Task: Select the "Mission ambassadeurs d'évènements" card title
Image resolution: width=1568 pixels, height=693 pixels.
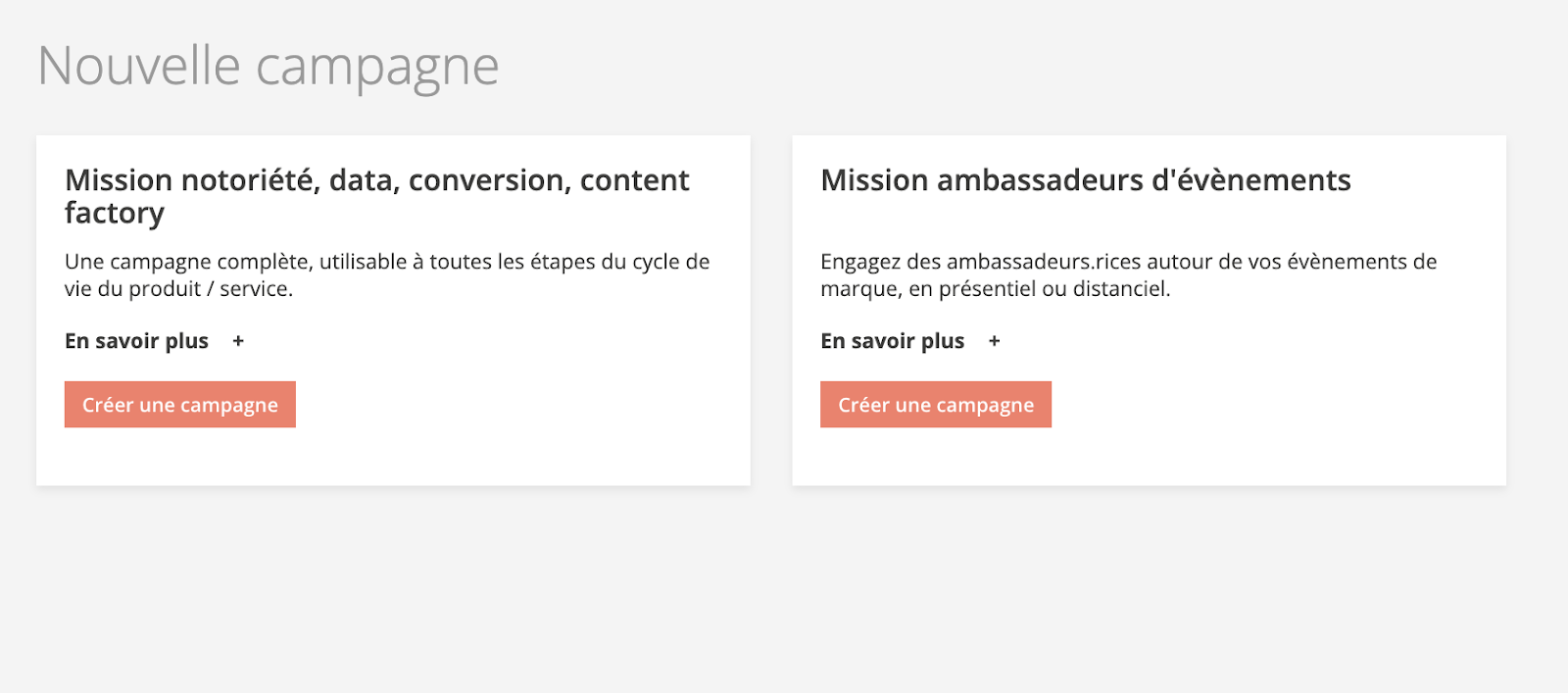Action: pos(1085,180)
